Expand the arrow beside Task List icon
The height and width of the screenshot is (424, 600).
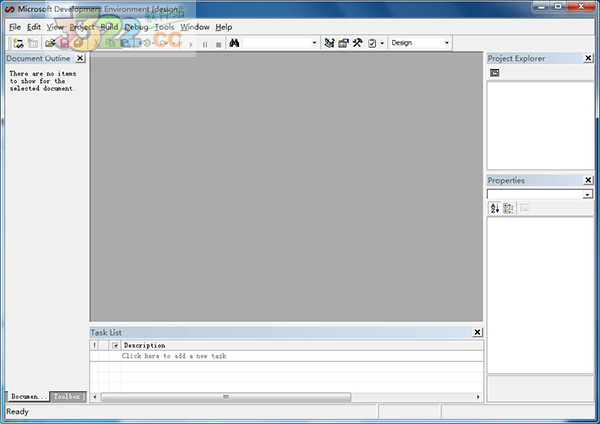pos(382,43)
